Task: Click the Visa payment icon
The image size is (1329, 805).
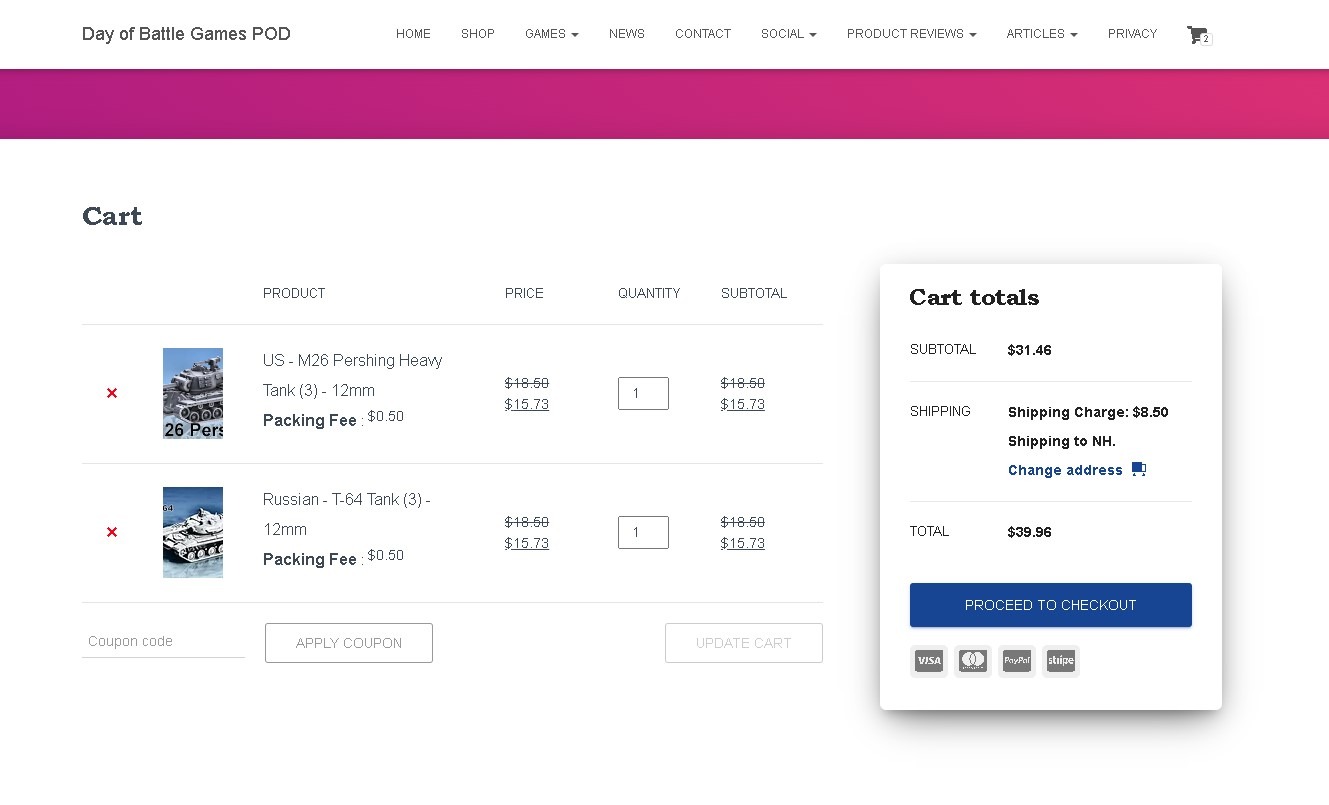Action: 929,661
